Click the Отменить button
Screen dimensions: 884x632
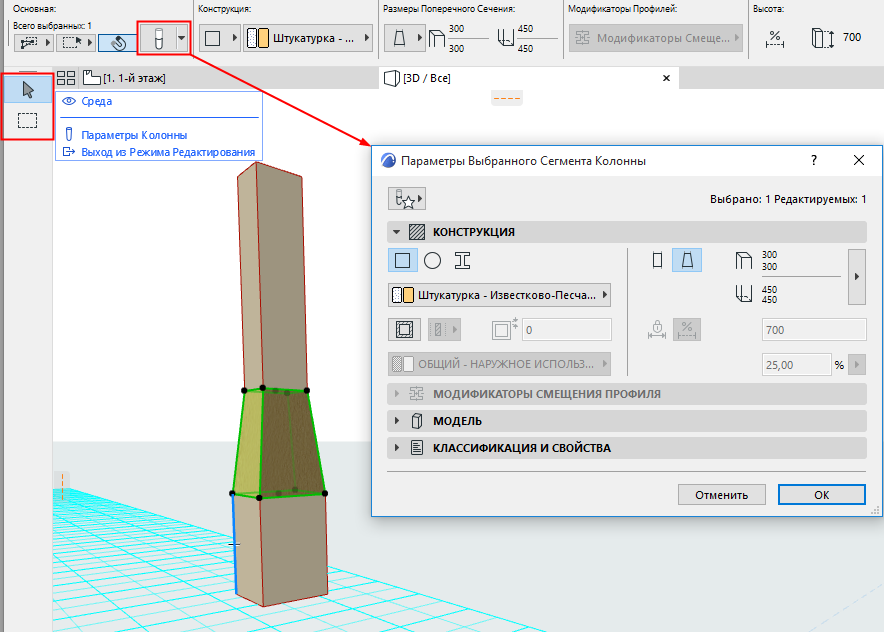[721, 495]
